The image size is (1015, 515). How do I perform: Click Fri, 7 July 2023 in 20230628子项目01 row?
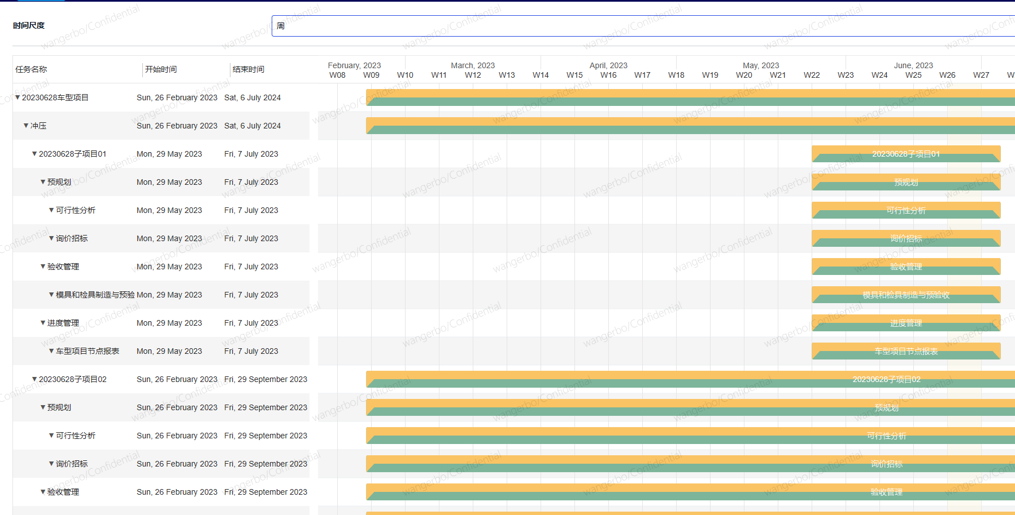pyautogui.click(x=251, y=154)
